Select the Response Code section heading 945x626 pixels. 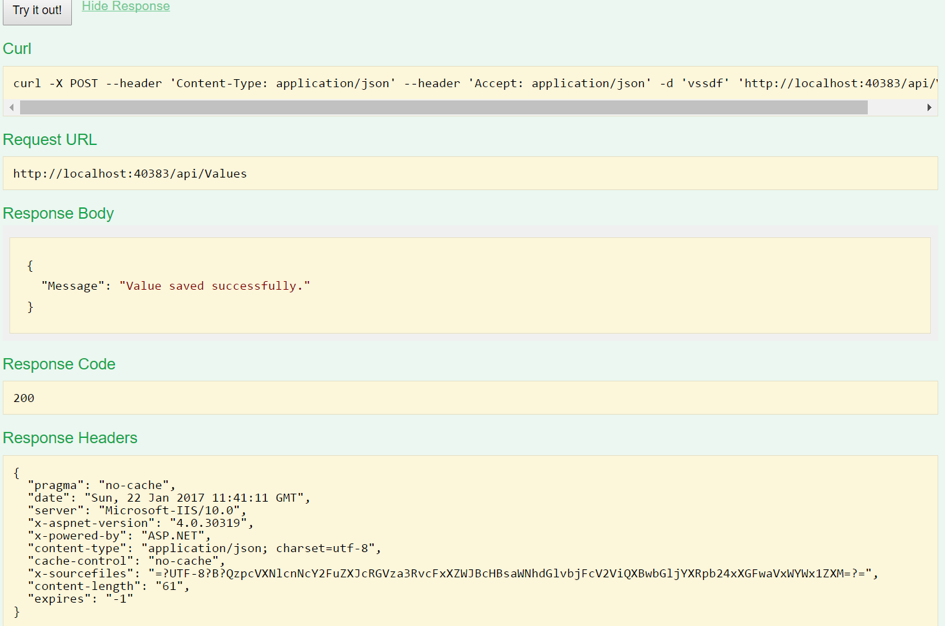tap(59, 365)
